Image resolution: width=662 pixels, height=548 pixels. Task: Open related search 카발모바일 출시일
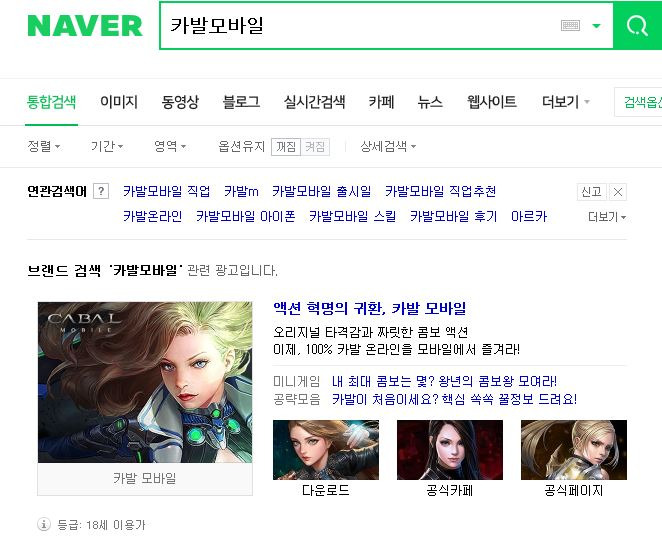click(x=322, y=192)
